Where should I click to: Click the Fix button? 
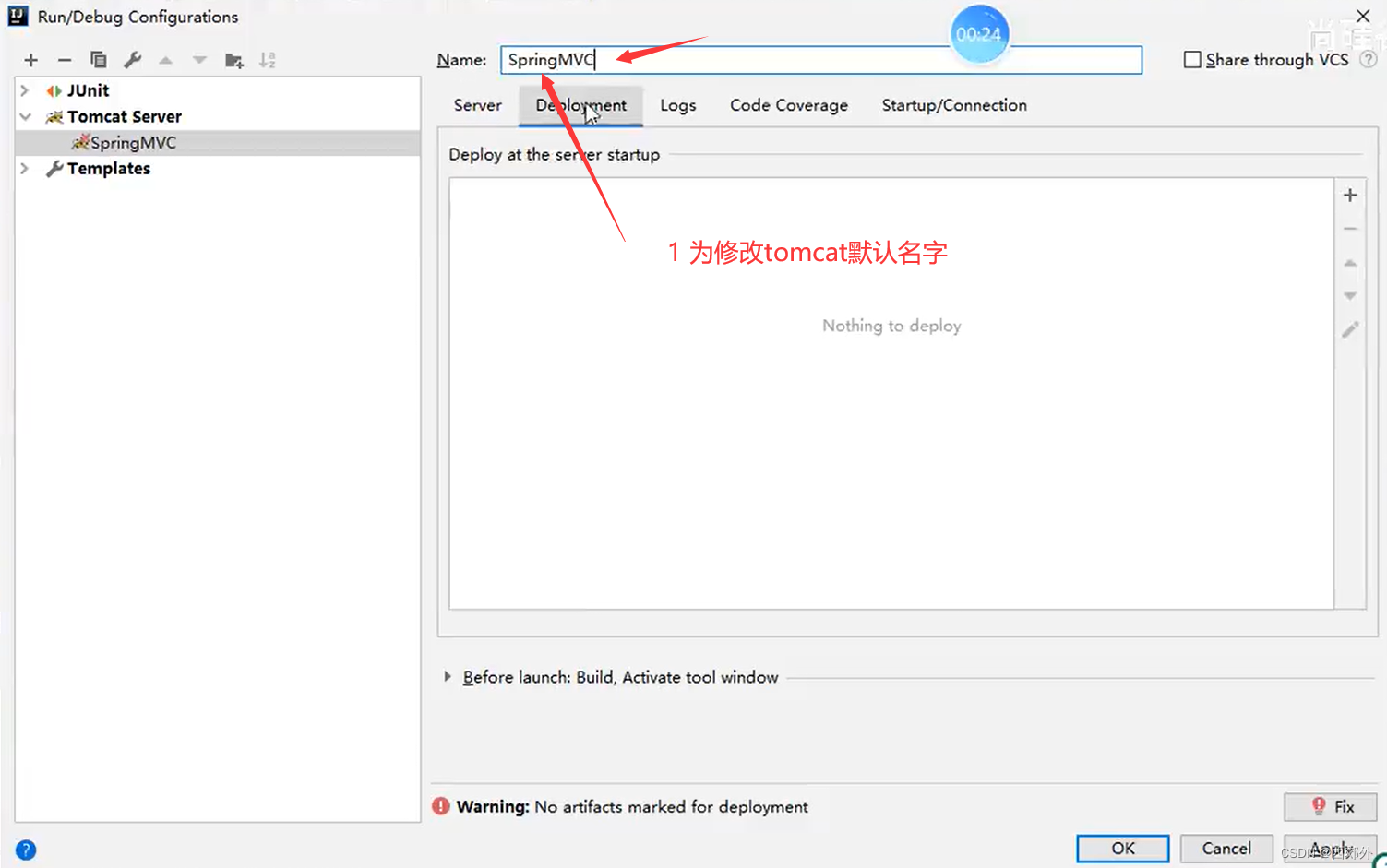coord(1330,806)
